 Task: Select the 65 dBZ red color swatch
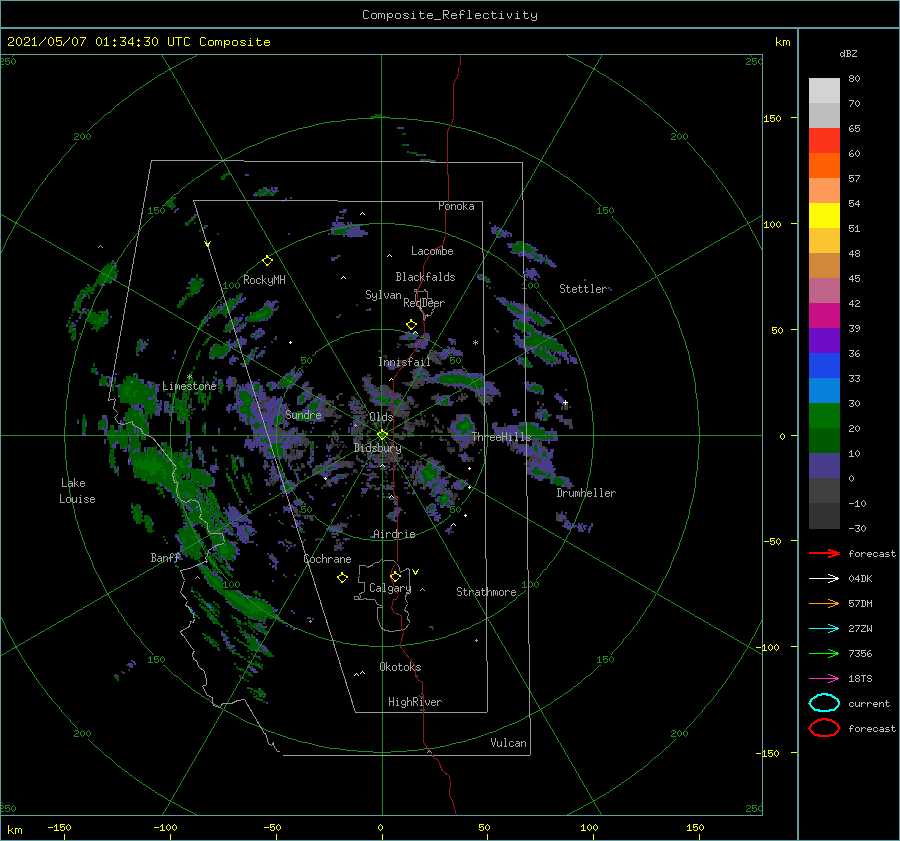tap(824, 140)
